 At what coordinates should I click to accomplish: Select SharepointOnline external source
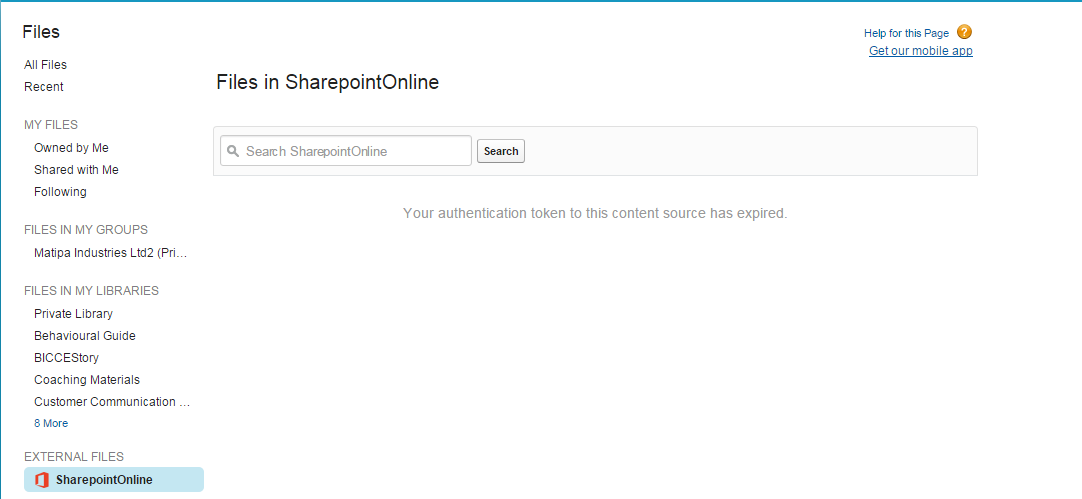pos(114,480)
